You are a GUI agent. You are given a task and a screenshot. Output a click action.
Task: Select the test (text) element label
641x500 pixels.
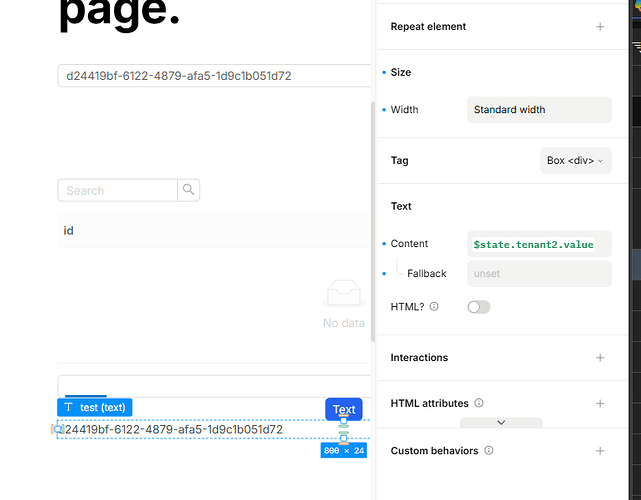(95, 407)
